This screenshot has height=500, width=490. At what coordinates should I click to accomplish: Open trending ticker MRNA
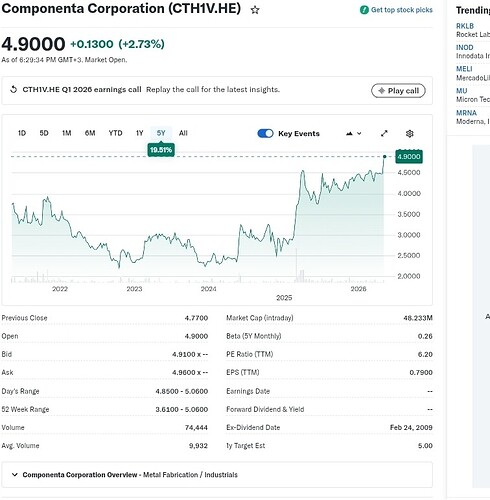[x=466, y=113]
